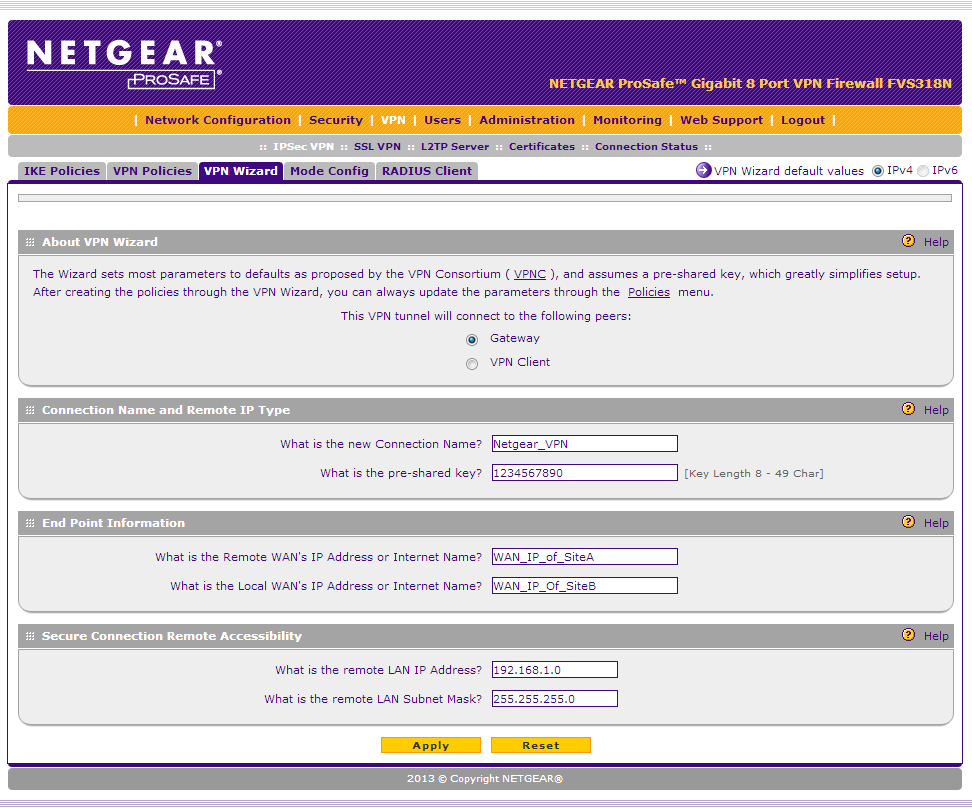Open the Web Support menu
Image resolution: width=972 pixels, height=808 pixels.
coord(722,120)
